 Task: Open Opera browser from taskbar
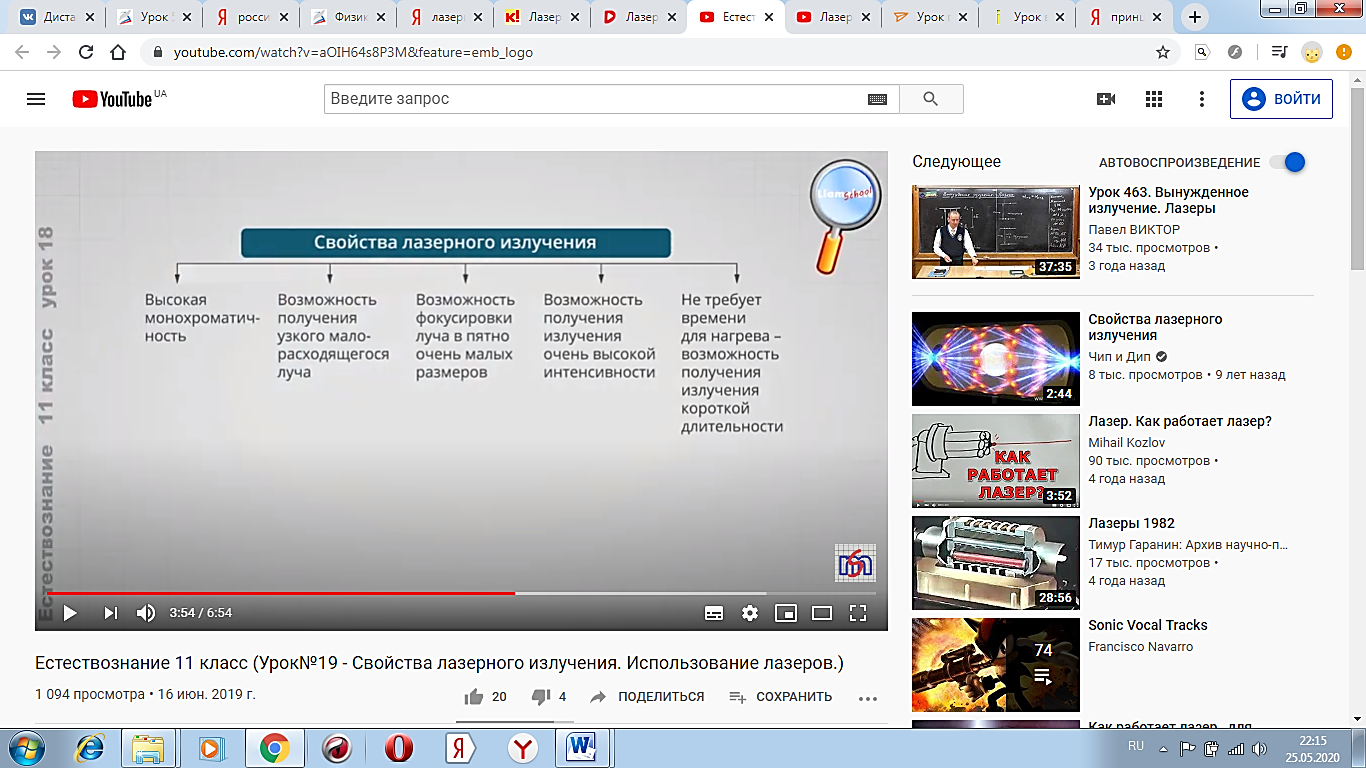point(400,748)
